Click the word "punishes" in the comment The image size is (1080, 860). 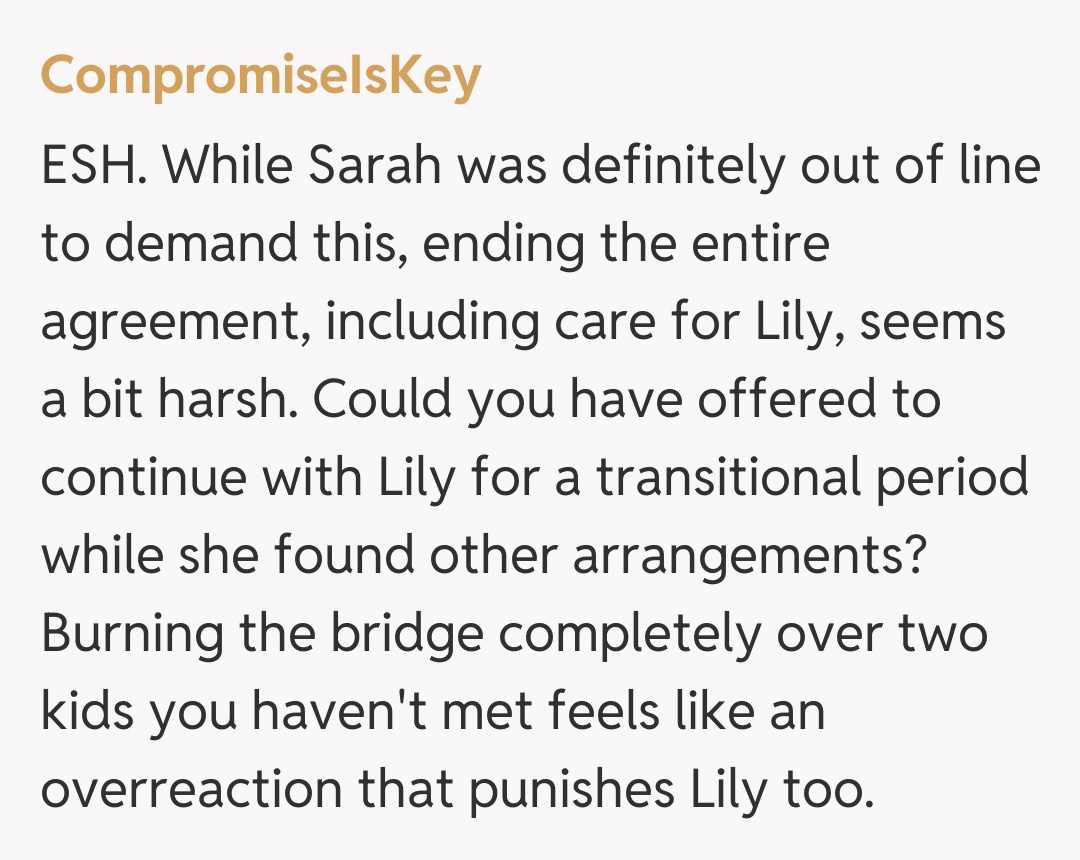572,789
